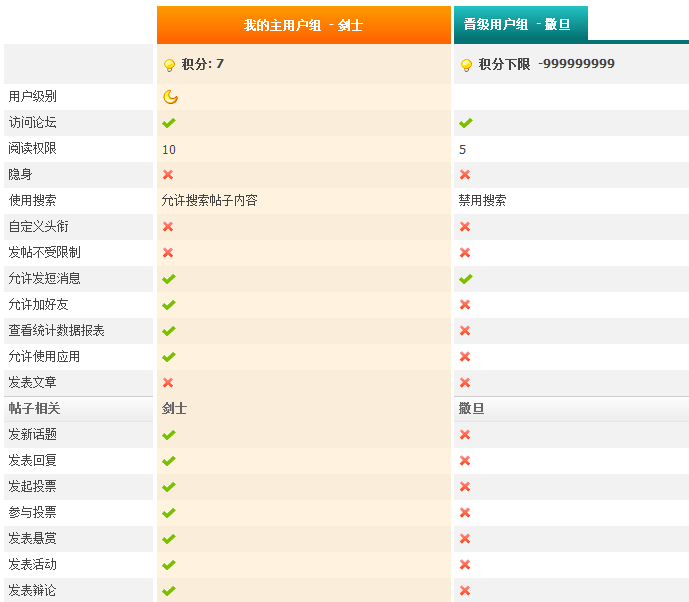Click 剑士 green check in 发新话题 row

click(169, 435)
